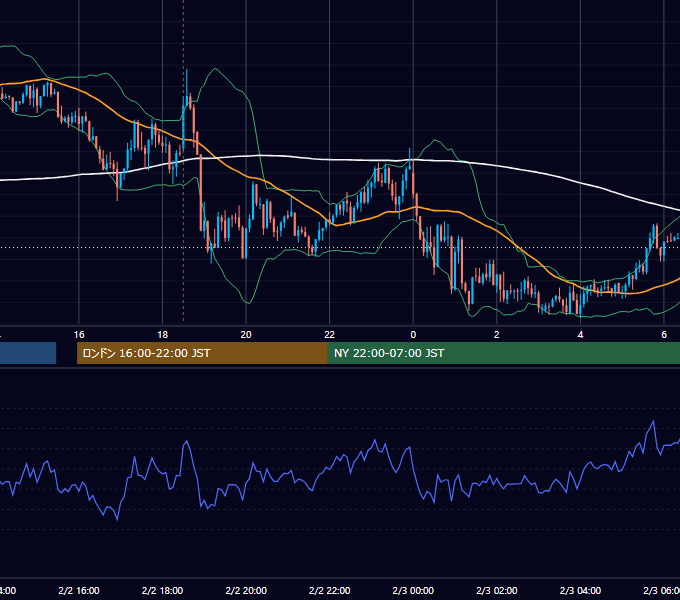Image resolution: width=680 pixels, height=600 pixels.
Task: Click the '20' hour label on price chart axis
Action: click(x=246, y=335)
